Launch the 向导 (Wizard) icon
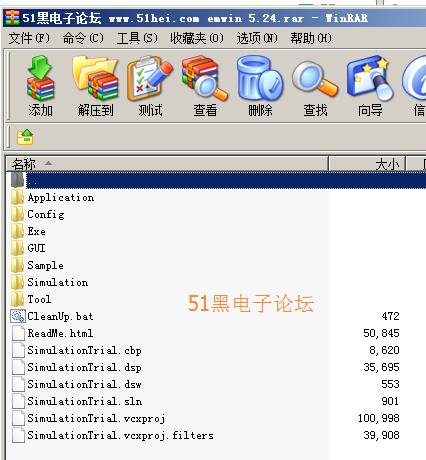 click(370, 86)
